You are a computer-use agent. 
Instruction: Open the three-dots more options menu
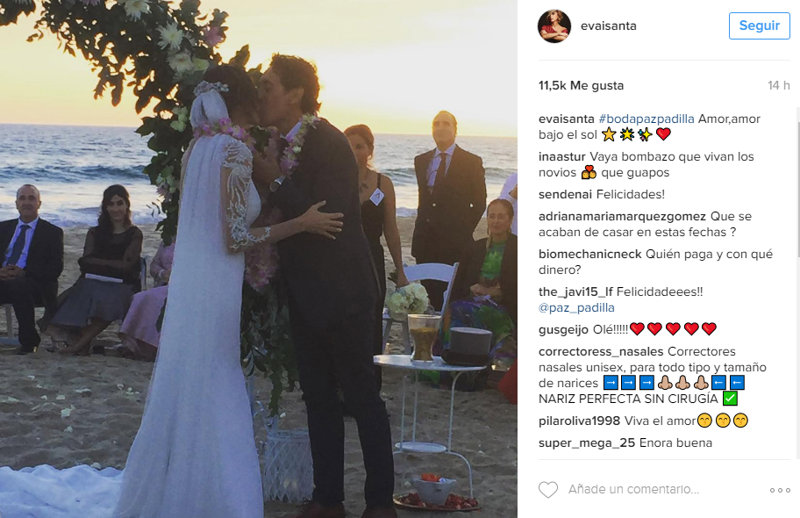[x=780, y=490]
